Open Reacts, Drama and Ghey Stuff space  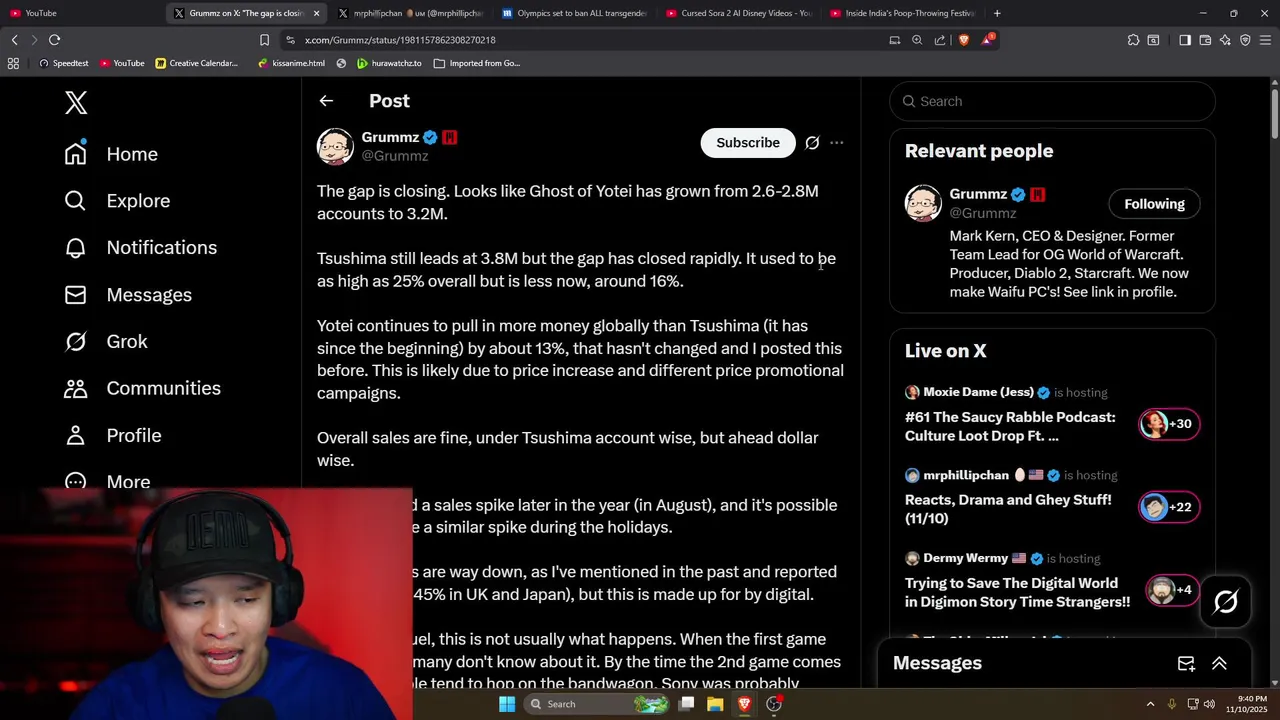pyautogui.click(x=1008, y=509)
